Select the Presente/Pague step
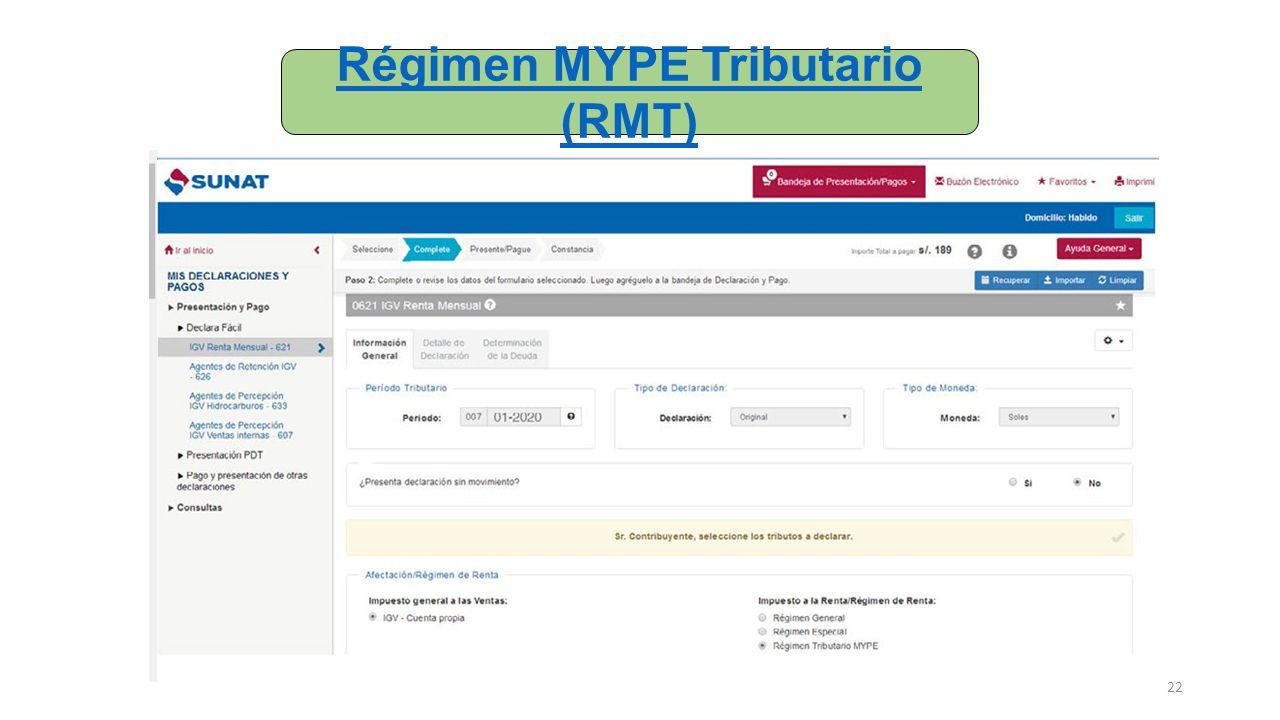 [500, 250]
